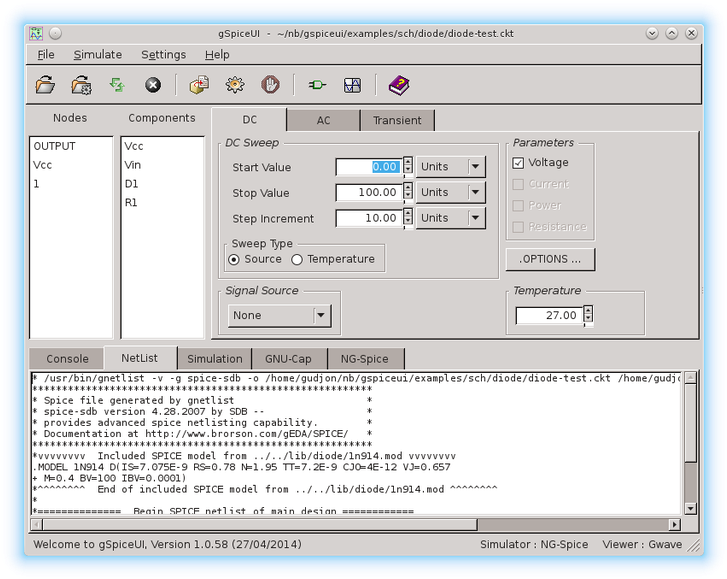Screen dimensions: 727x579
Task: Run the simulation with gear icon
Action: [x=235, y=85]
